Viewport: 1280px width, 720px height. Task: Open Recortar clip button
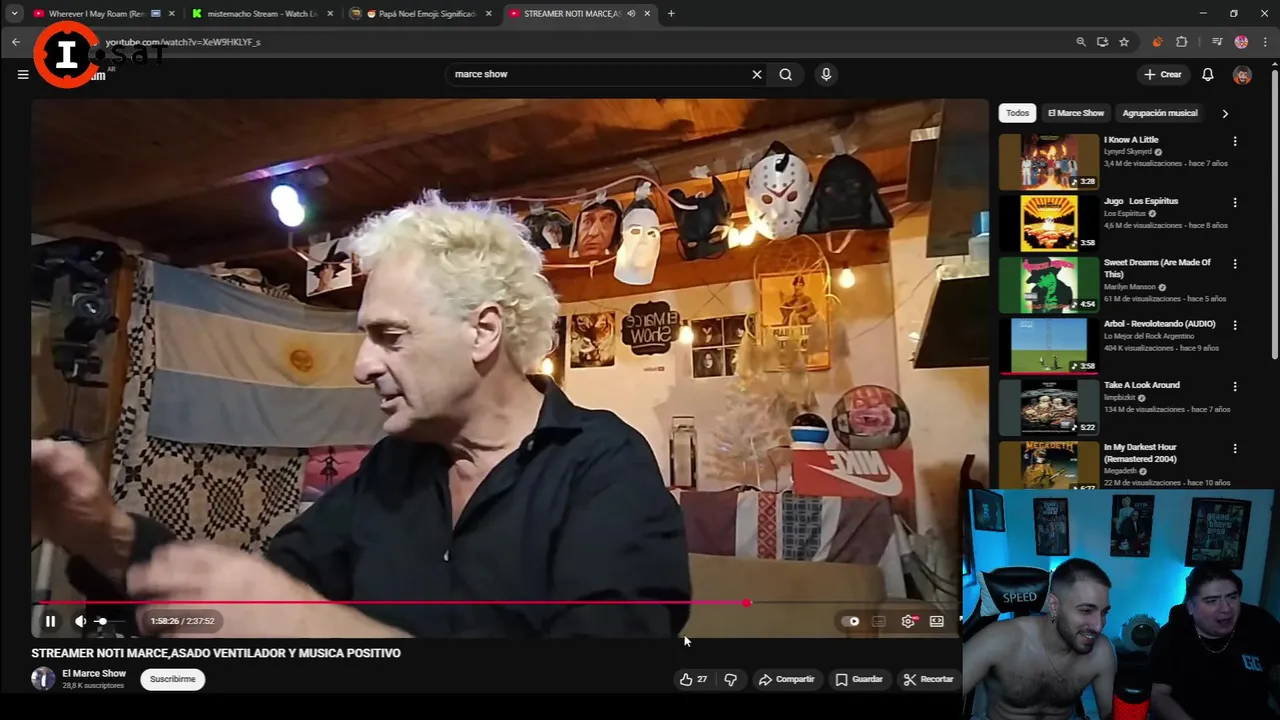pyautogui.click(x=928, y=679)
